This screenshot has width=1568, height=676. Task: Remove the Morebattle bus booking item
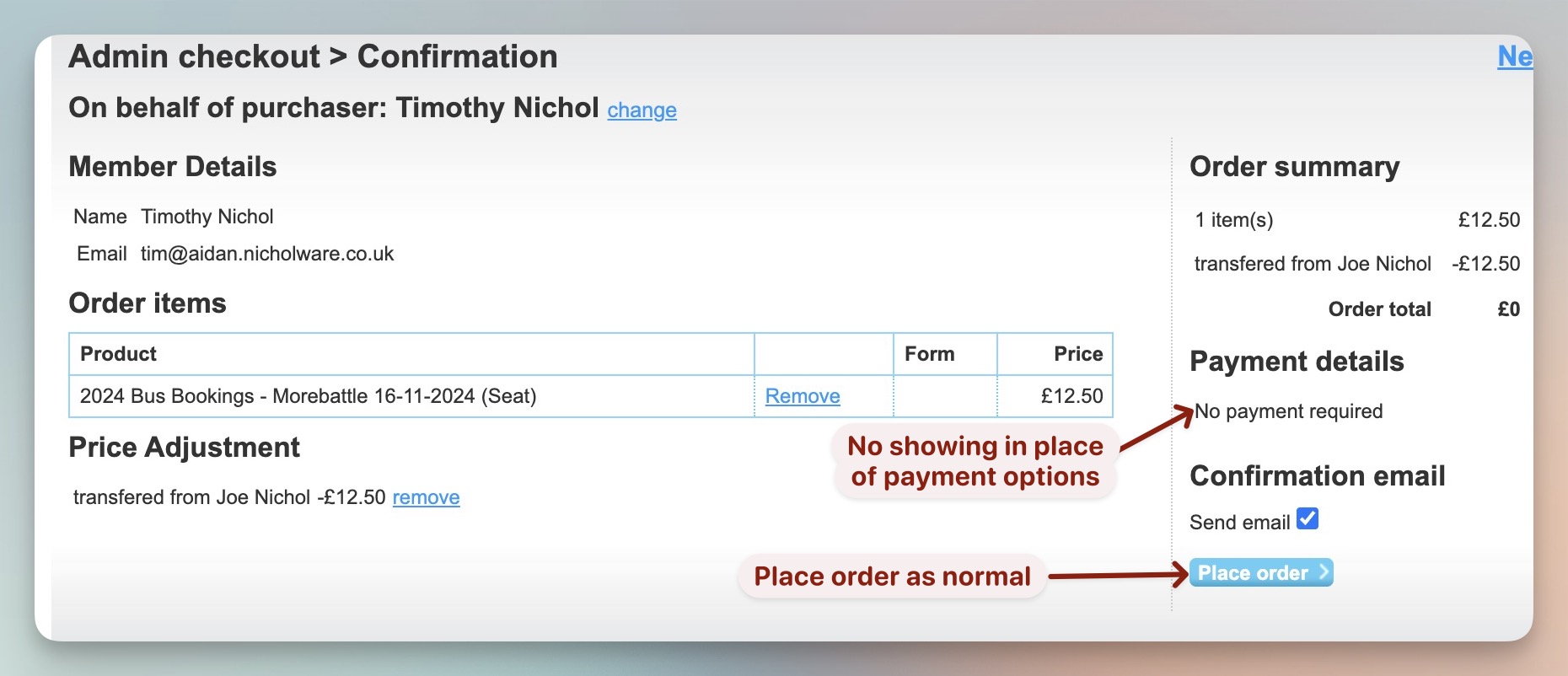point(802,396)
